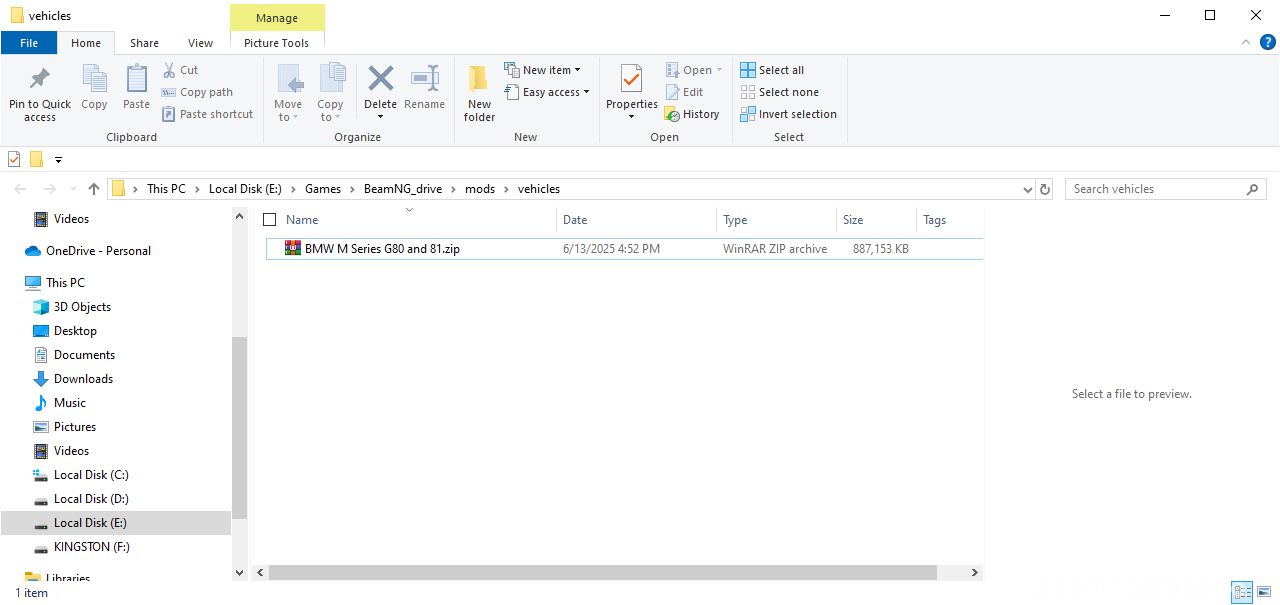Click the Manage contextual tab header

point(277,18)
